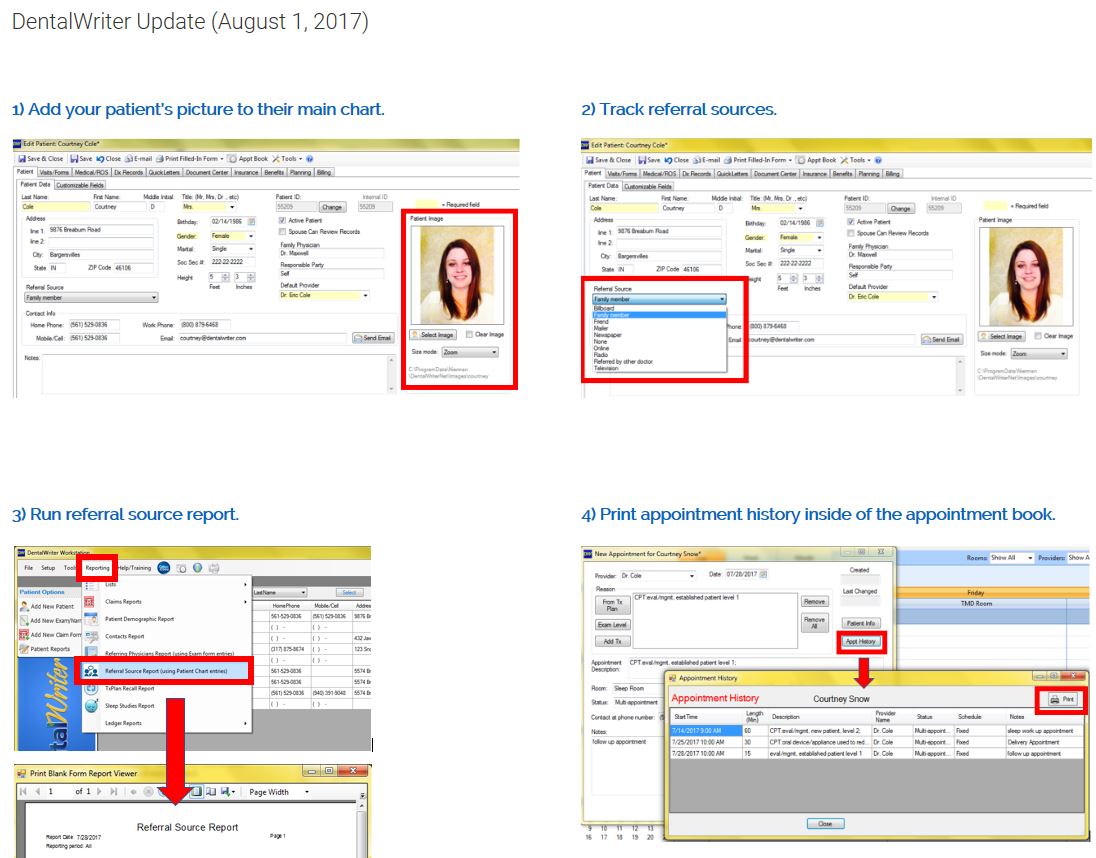Click the export save icon in Report Viewer
This screenshot has height=858, width=1096.
(x=227, y=792)
